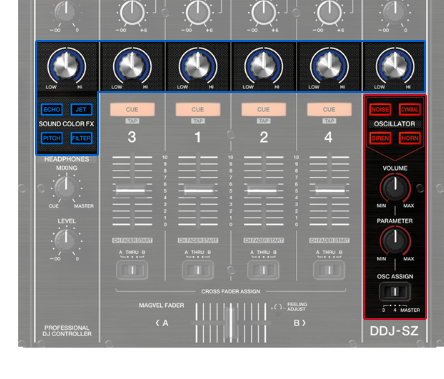Image resolution: width=444 pixels, height=379 pixels.
Task: Activate the JET effect button
Action: (x=81, y=109)
